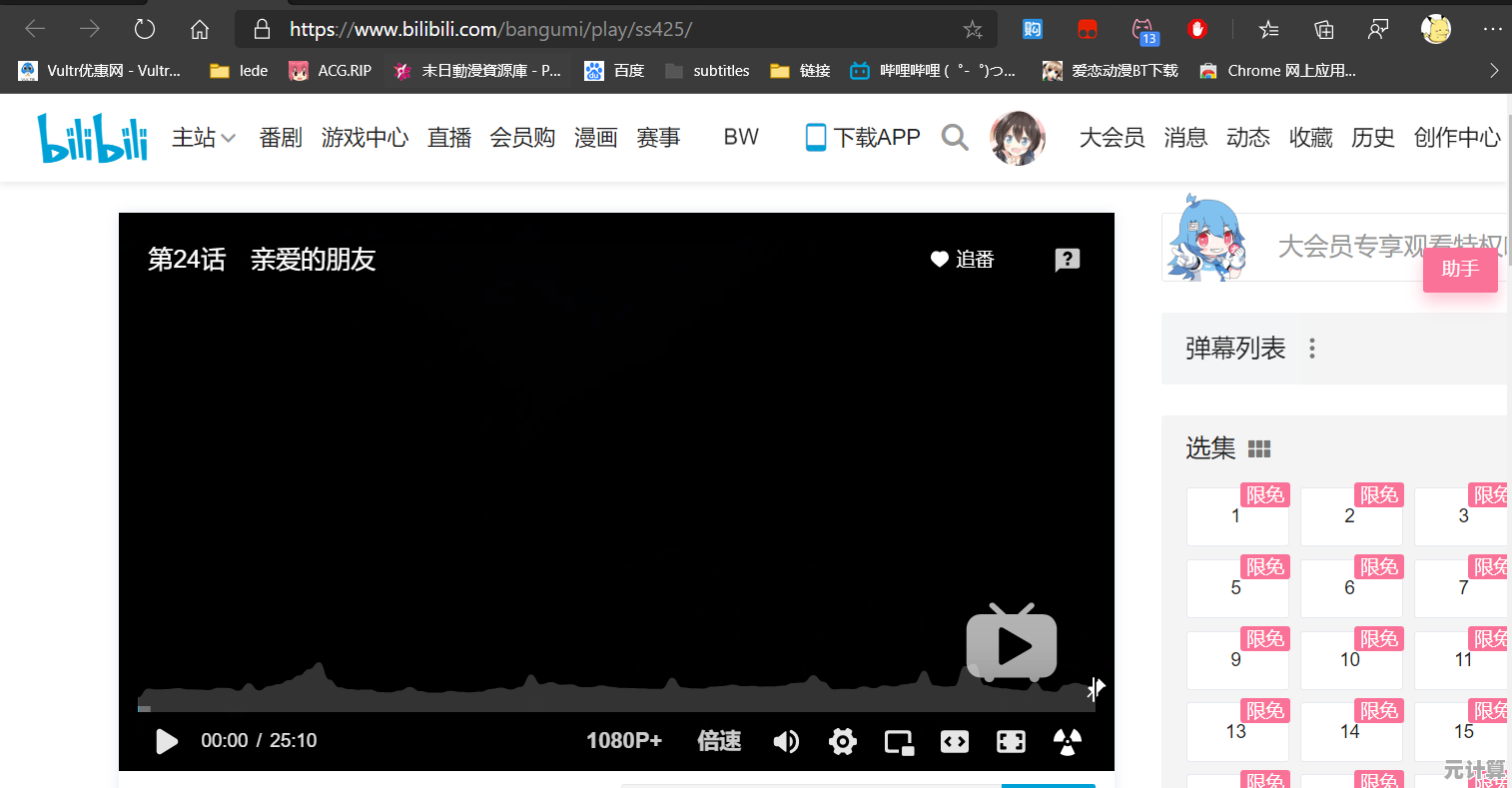Click the 下载APP link
The width and height of the screenshot is (1512, 788).
pos(863,138)
